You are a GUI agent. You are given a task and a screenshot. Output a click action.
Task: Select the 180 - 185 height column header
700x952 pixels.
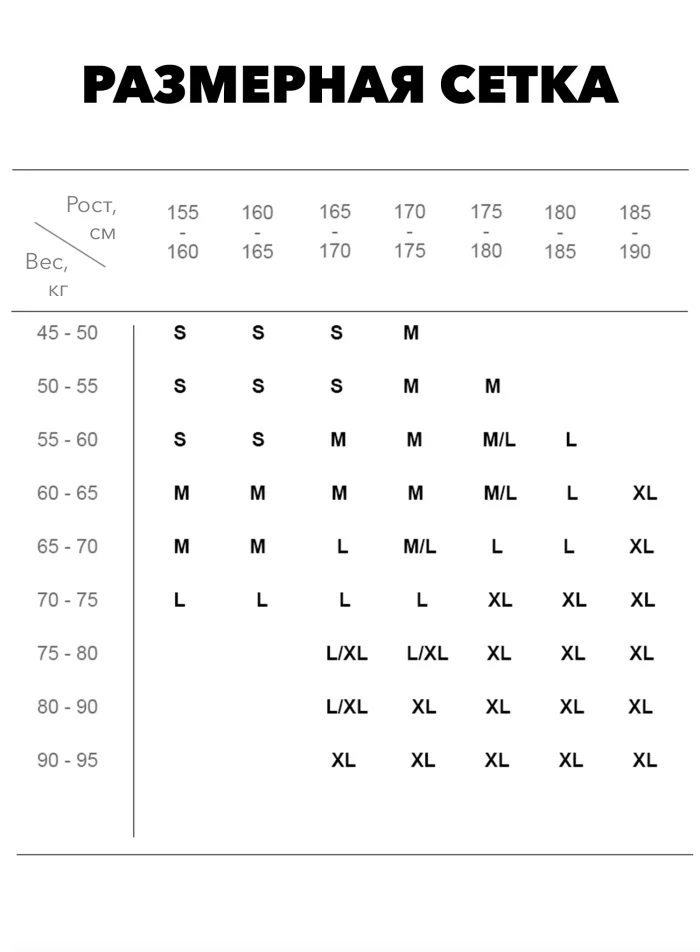[560, 232]
